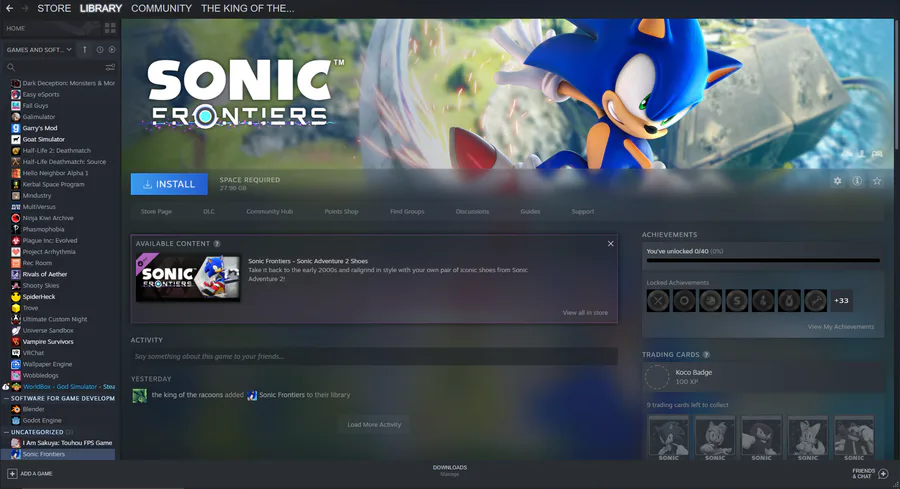Click the achievements progress bar
Screen dimensions: 900x489
[763, 261]
